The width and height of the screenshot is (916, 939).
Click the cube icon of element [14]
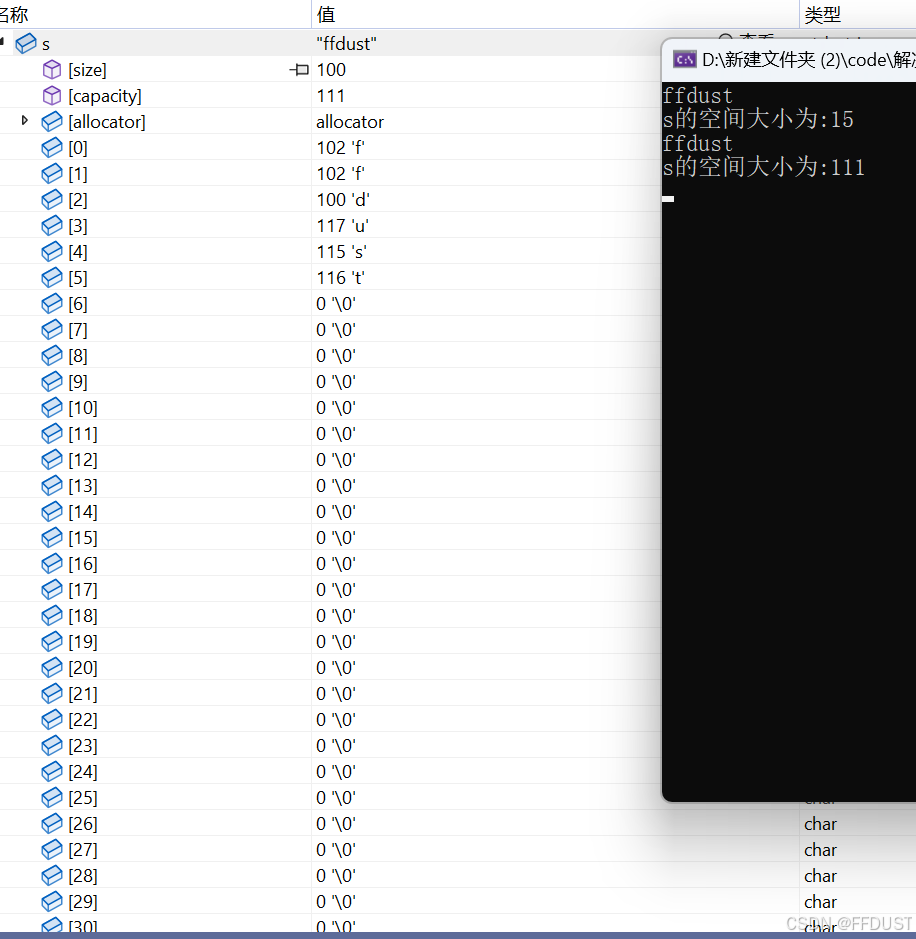52,511
